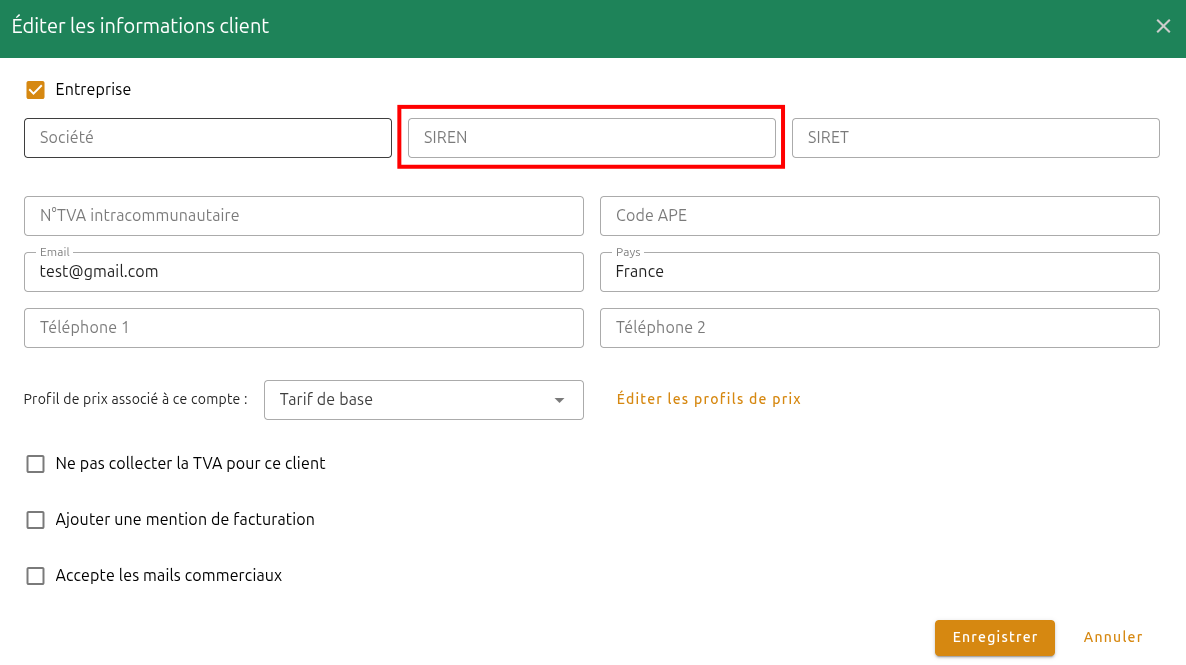Open the Tarif de base price profile dropdown

click(424, 399)
